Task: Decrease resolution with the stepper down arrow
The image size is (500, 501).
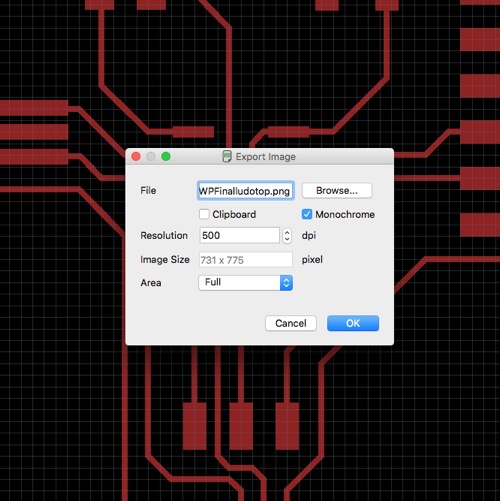Action: 287,239
